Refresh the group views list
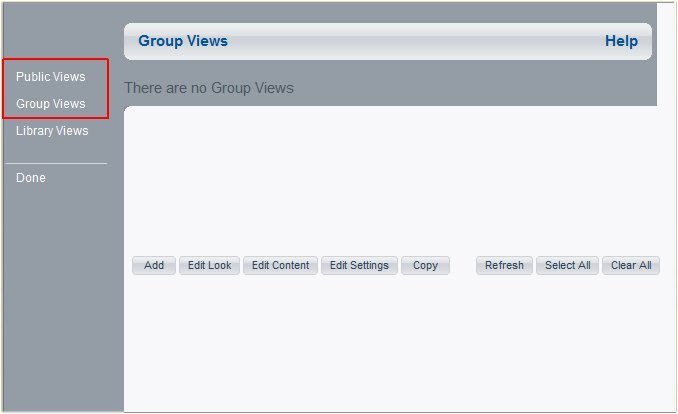 point(504,265)
